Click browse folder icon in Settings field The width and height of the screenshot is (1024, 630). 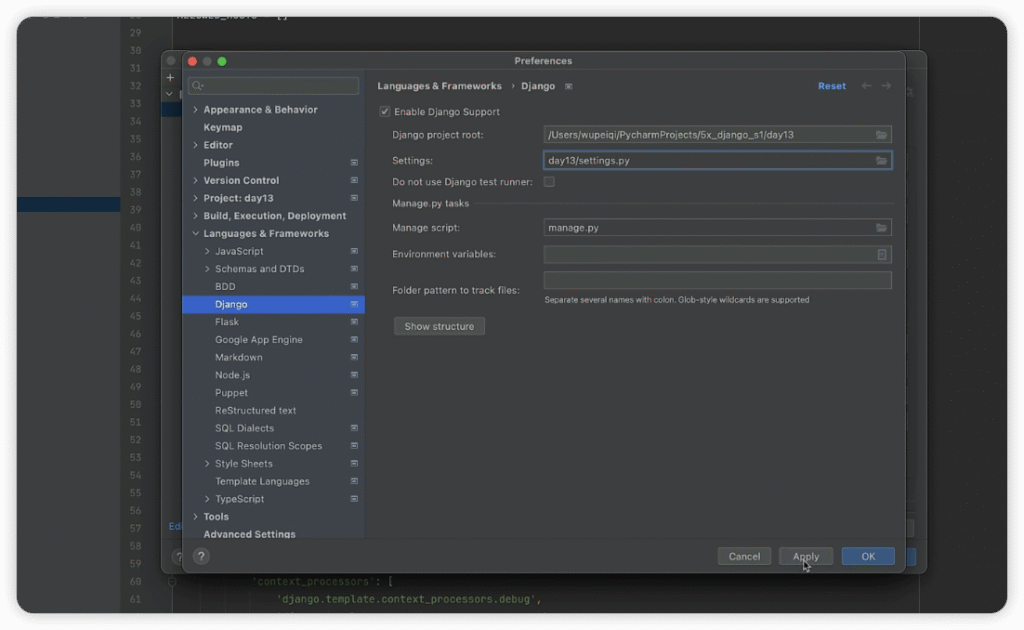pos(881,161)
